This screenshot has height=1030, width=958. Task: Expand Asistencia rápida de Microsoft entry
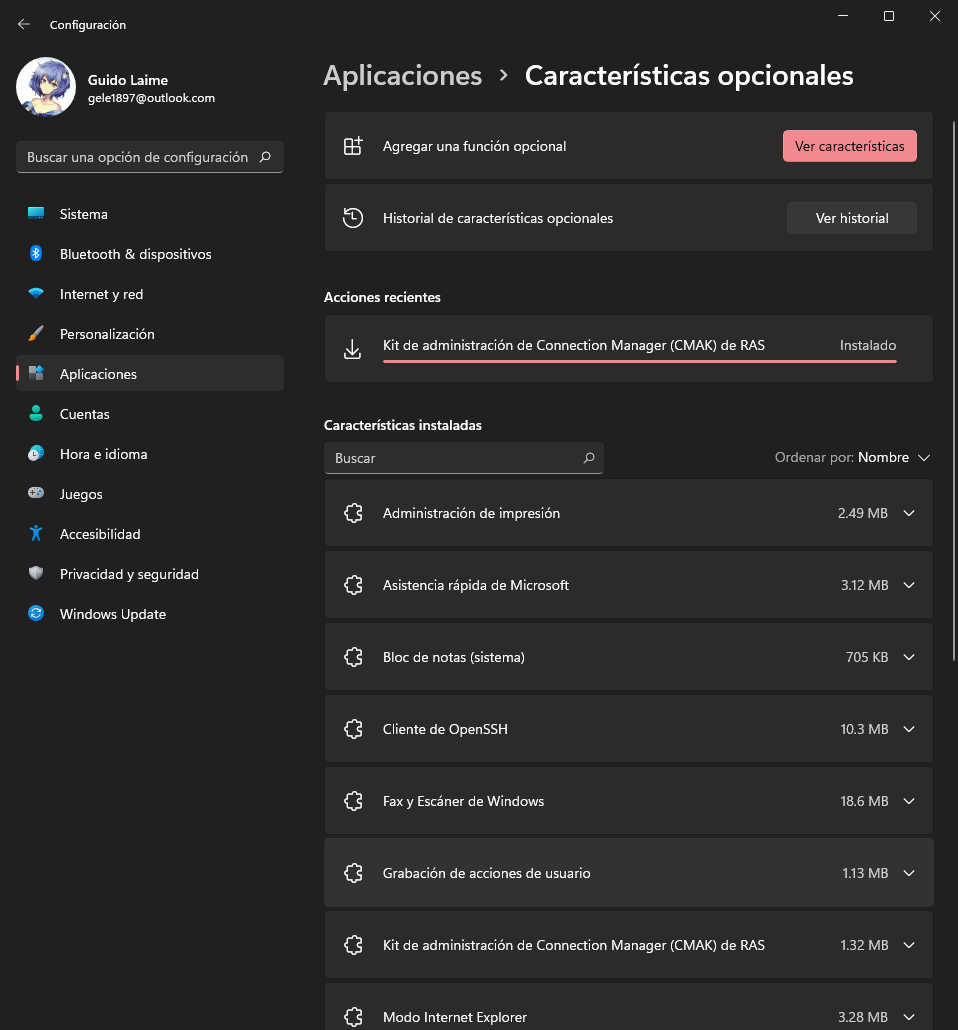(909, 585)
